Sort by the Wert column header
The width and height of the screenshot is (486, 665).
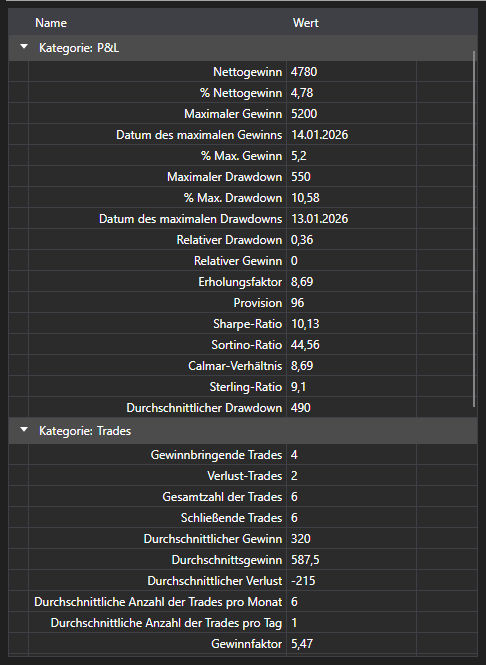(x=305, y=23)
